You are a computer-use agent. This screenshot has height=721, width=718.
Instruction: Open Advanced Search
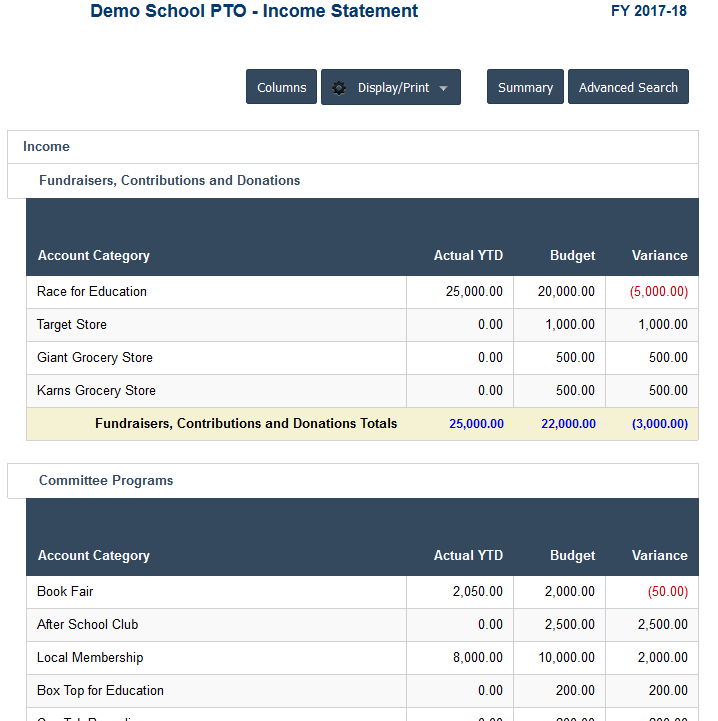(x=628, y=87)
